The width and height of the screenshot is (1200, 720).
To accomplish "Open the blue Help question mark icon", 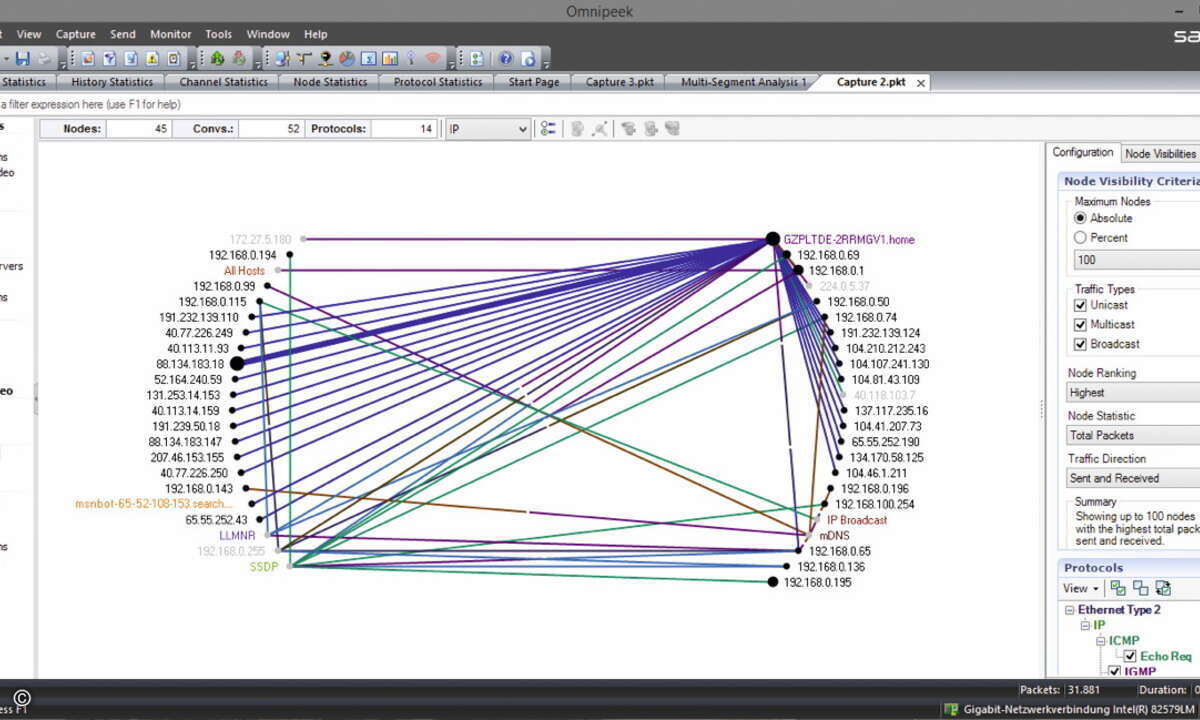I will click(x=506, y=59).
